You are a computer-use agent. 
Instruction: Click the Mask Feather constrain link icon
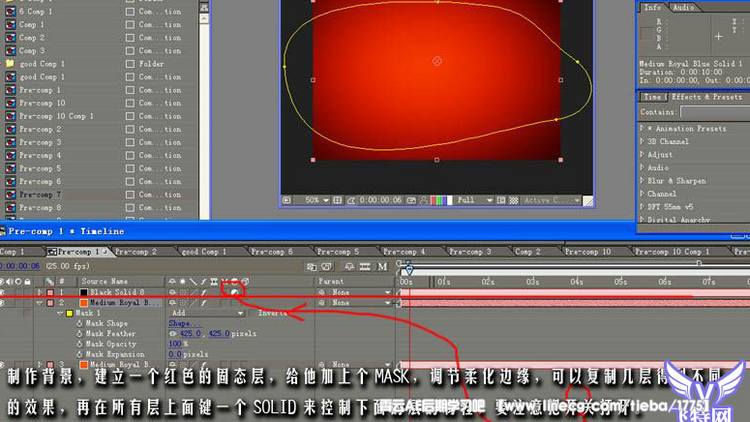tap(173, 333)
